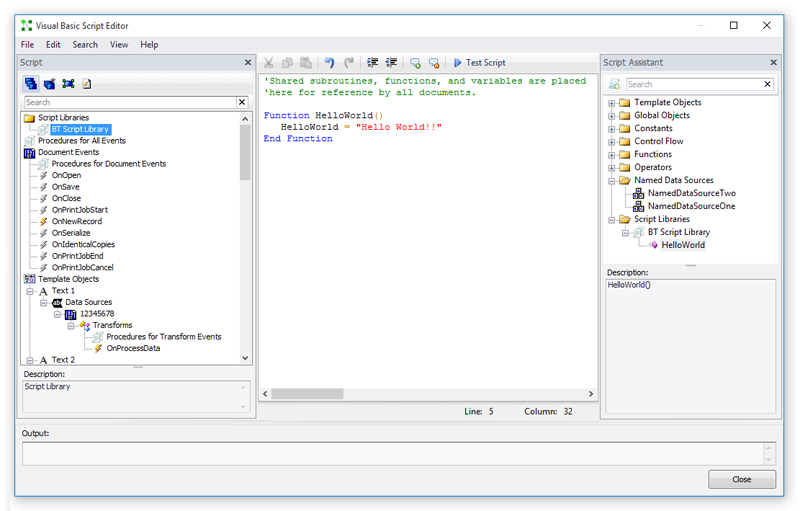Click the last icon in Script pane toolbar

click(x=87, y=84)
